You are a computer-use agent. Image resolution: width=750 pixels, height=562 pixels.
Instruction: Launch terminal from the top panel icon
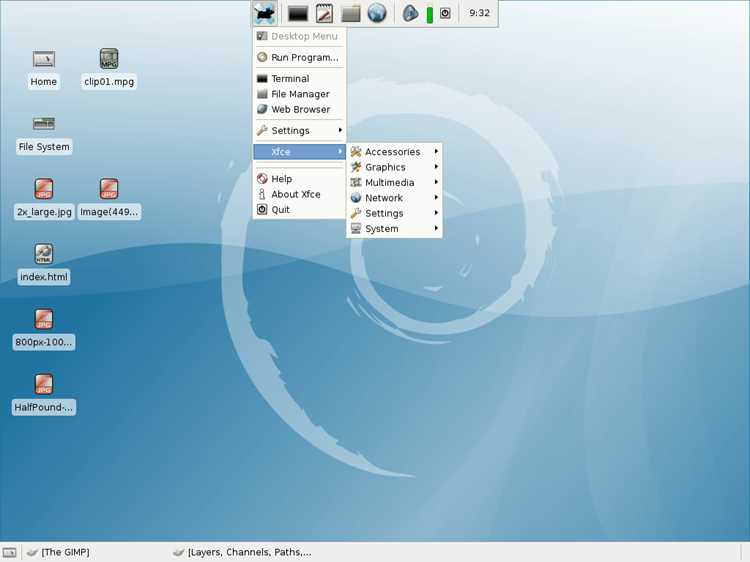[298, 13]
